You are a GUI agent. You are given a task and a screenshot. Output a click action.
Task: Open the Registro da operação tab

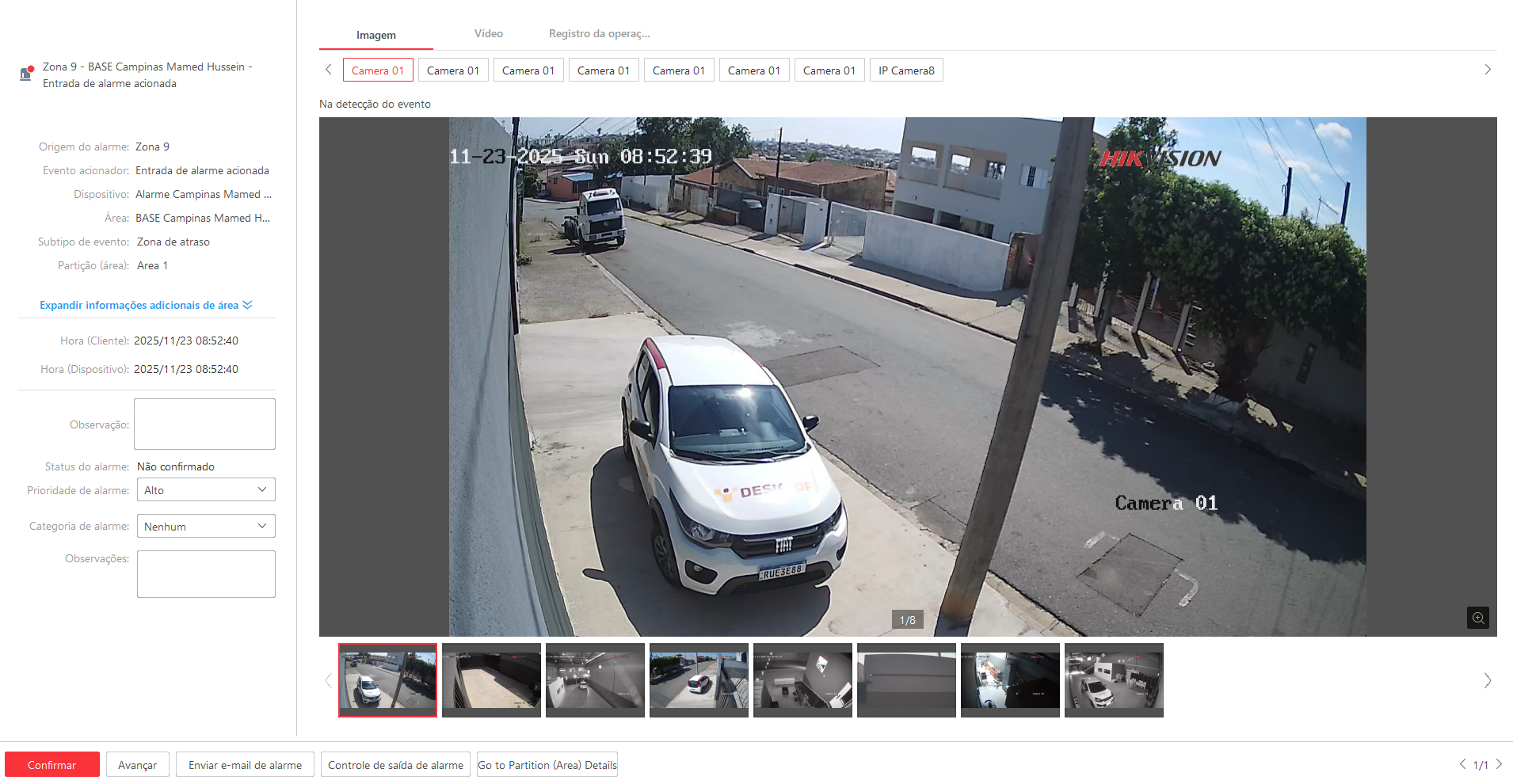point(599,34)
